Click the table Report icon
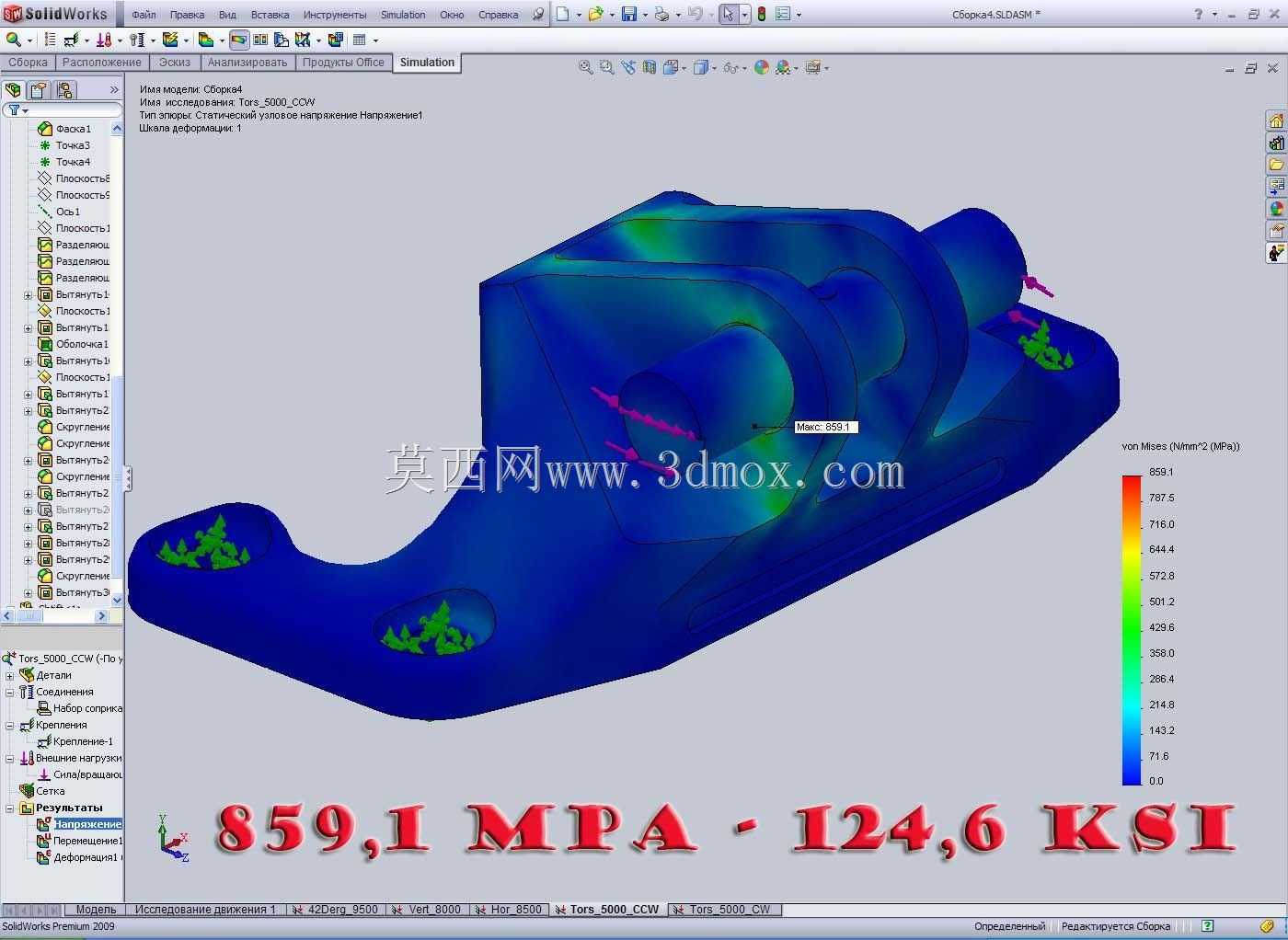Viewport: 1288px width, 940px height. (360, 40)
